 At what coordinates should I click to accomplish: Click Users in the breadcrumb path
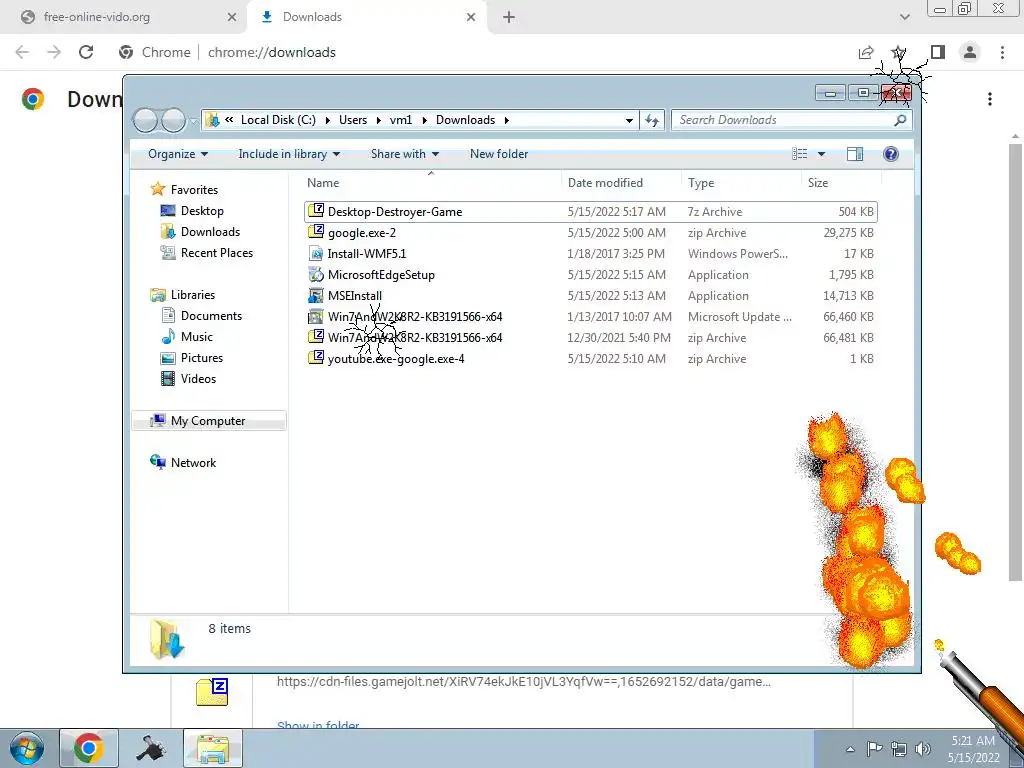(x=353, y=120)
